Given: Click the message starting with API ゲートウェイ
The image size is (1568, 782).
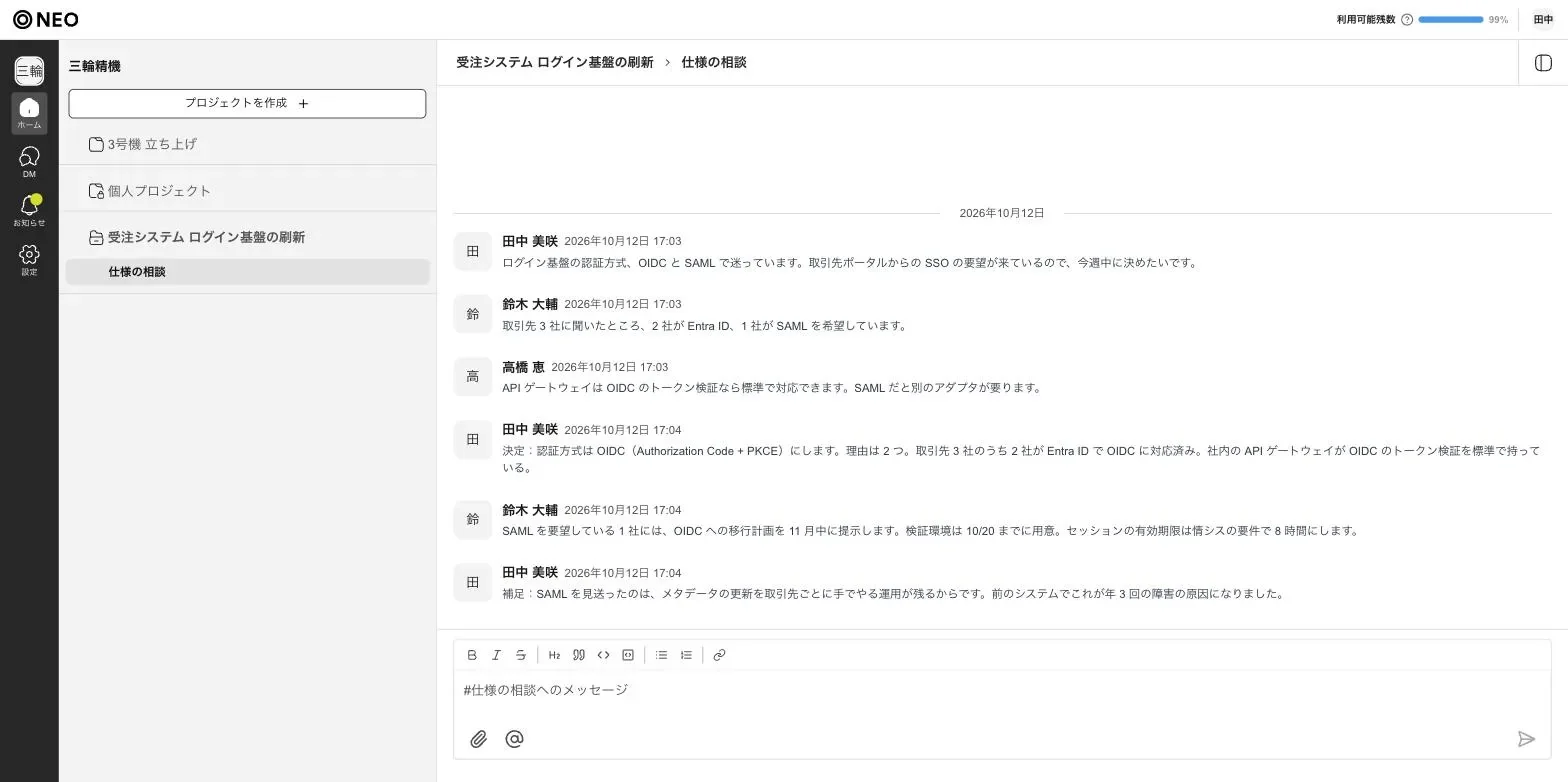Looking at the screenshot, I should pos(772,388).
